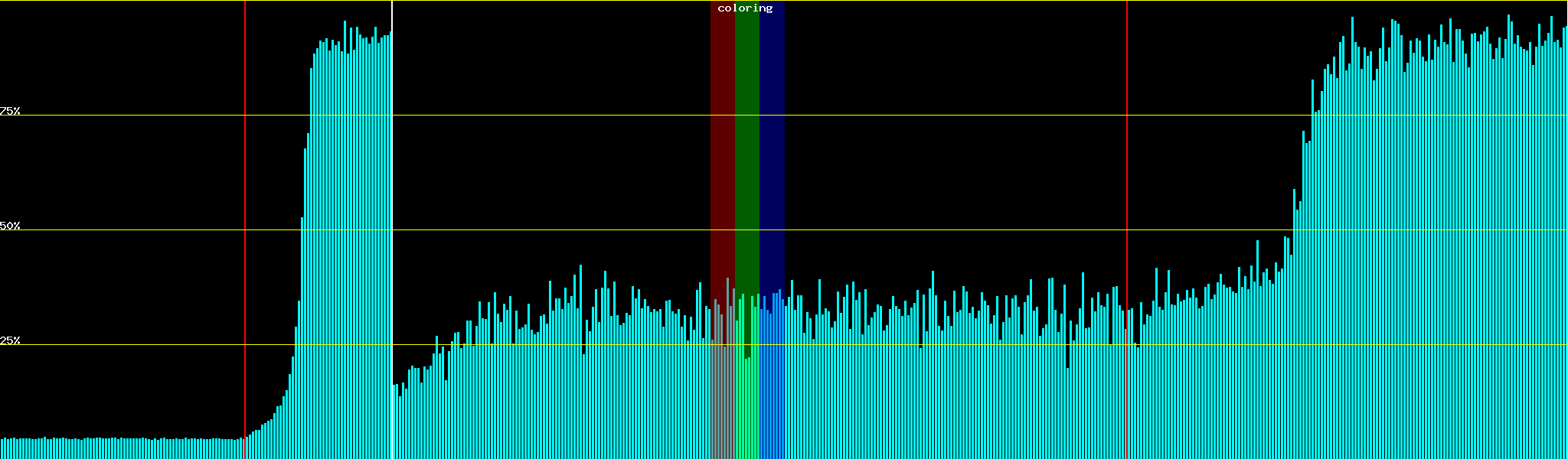Screen dimensions: 1568x459
Task: Click the 25% axis label
Action: tap(10, 340)
